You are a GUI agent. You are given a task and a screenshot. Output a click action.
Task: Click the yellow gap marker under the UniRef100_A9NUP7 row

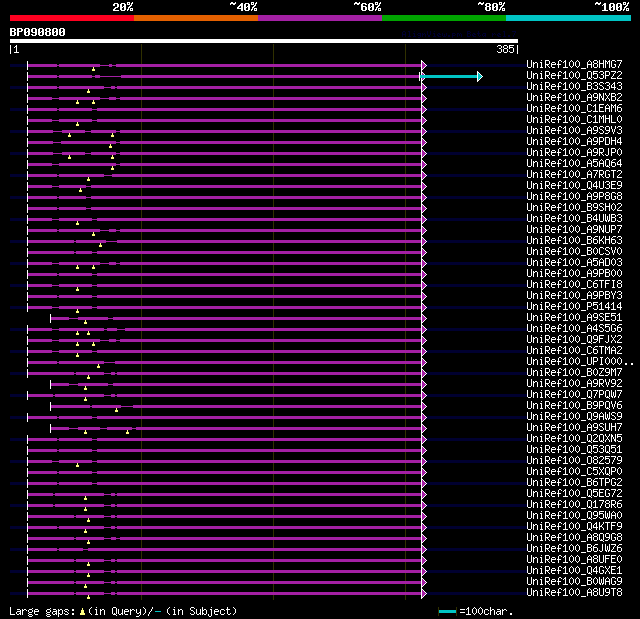[x=93, y=234]
